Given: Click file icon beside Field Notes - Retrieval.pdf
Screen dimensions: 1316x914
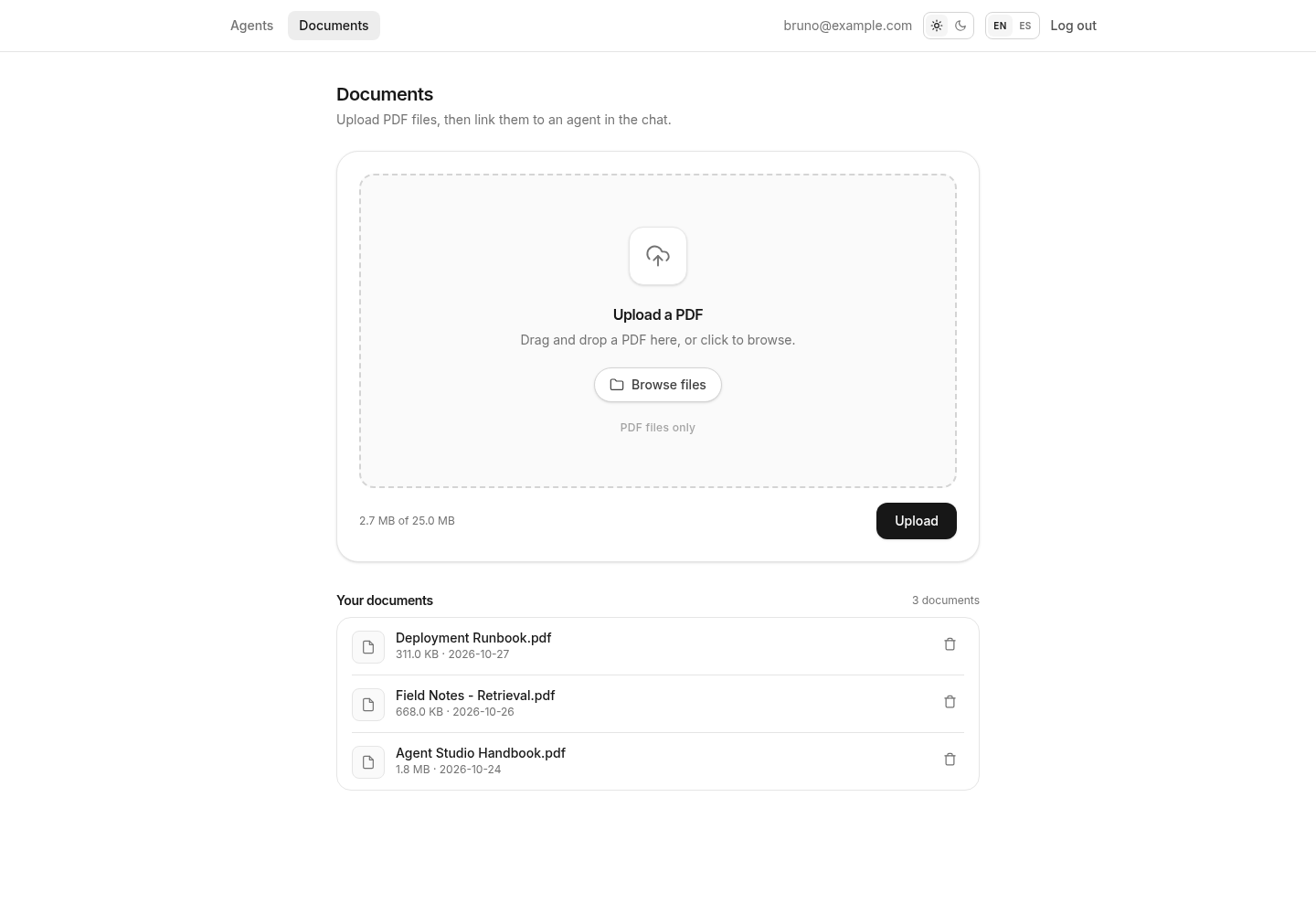Looking at the screenshot, I should tap(368, 705).
